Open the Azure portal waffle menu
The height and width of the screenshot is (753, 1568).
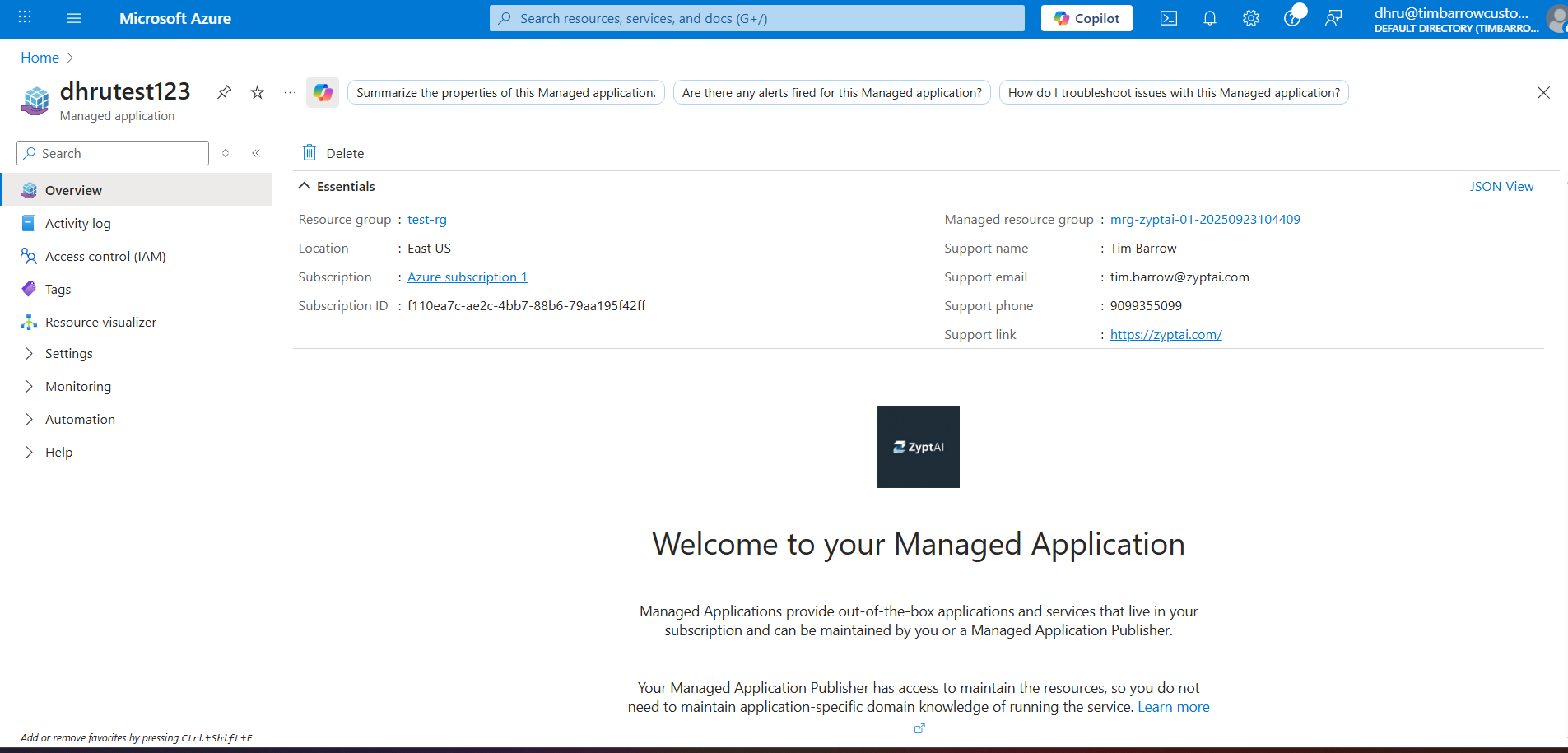25,17
